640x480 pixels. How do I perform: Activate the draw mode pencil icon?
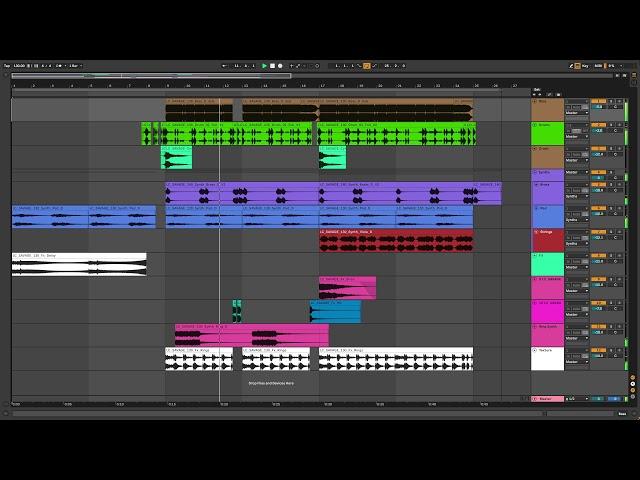point(571,66)
